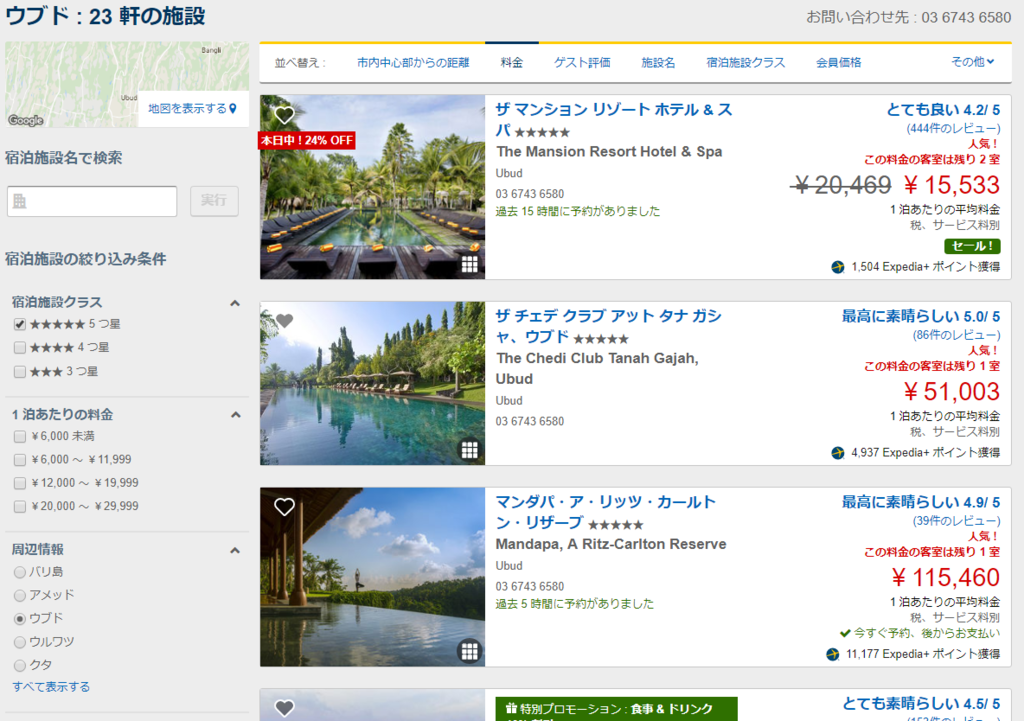Select the ウルワツ area radio button

pos(20,642)
